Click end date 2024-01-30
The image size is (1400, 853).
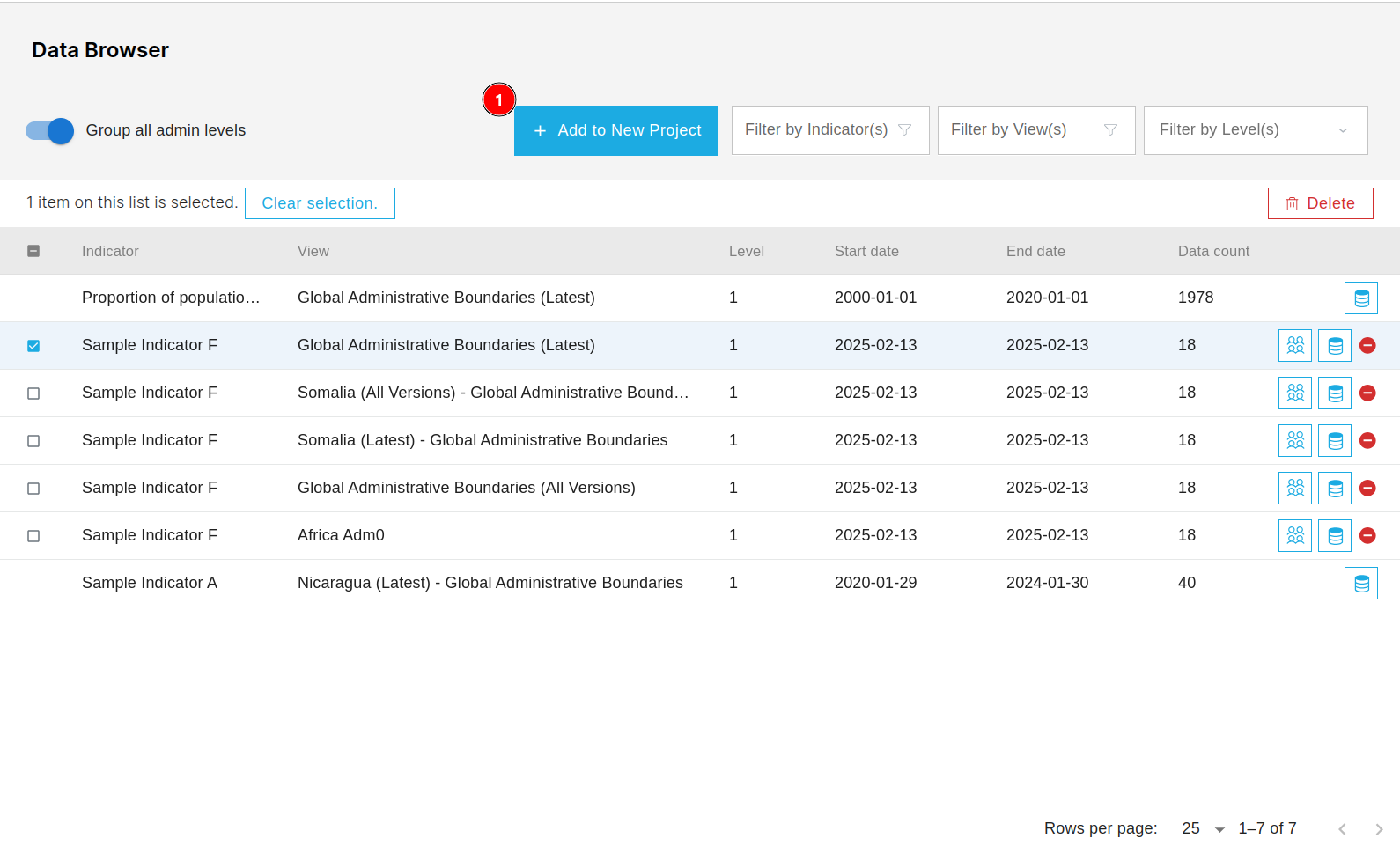point(1048,583)
